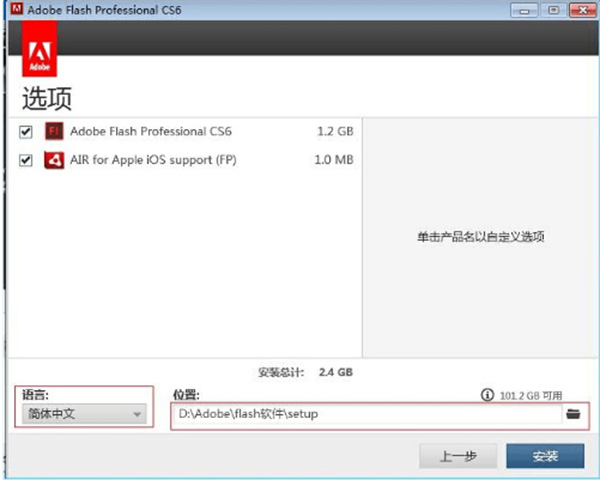Image resolution: width=600 pixels, height=480 pixels.
Task: Click the Adobe icon in title bar
Action: [x=16, y=9]
